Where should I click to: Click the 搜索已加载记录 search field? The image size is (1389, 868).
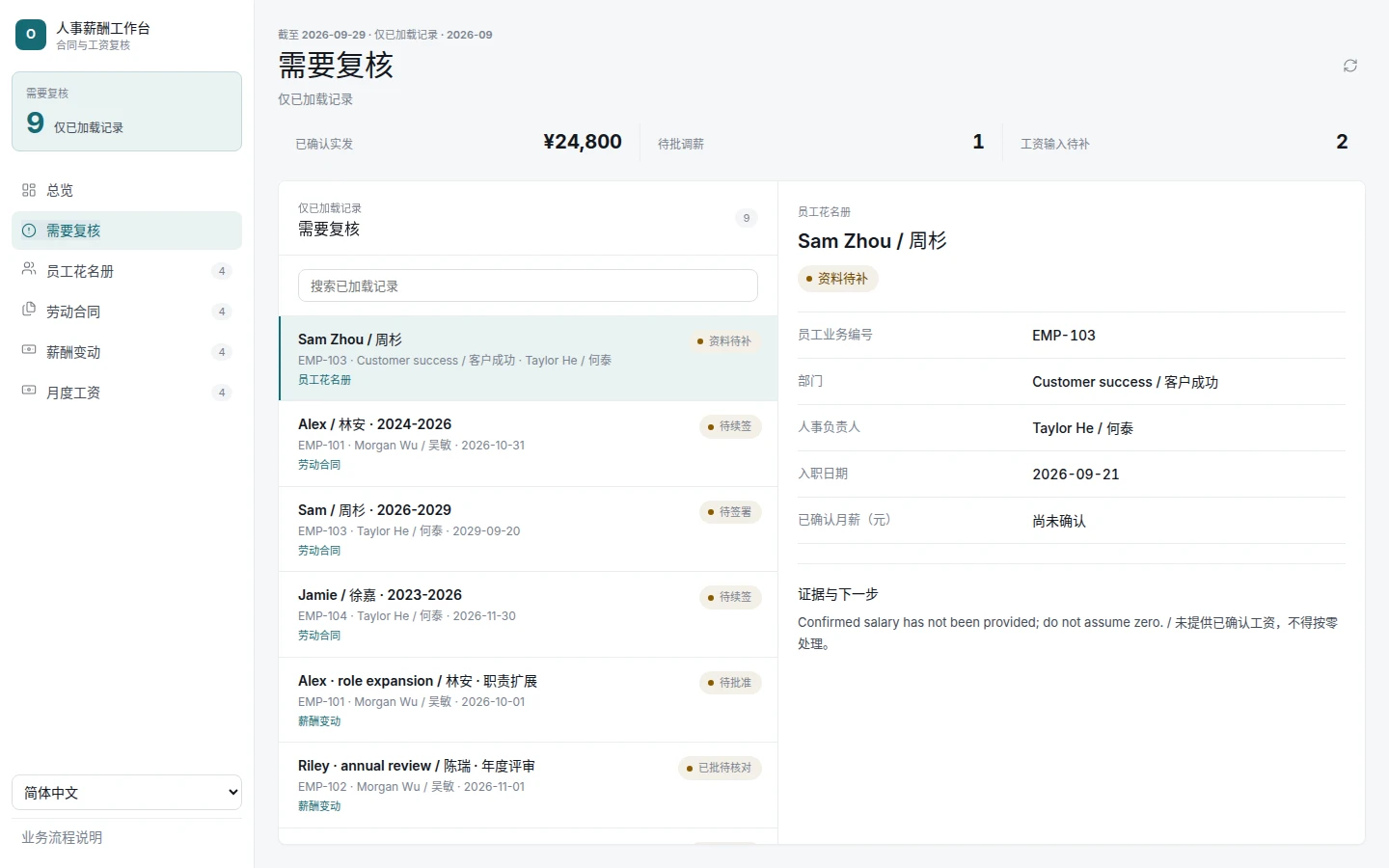tap(528, 285)
